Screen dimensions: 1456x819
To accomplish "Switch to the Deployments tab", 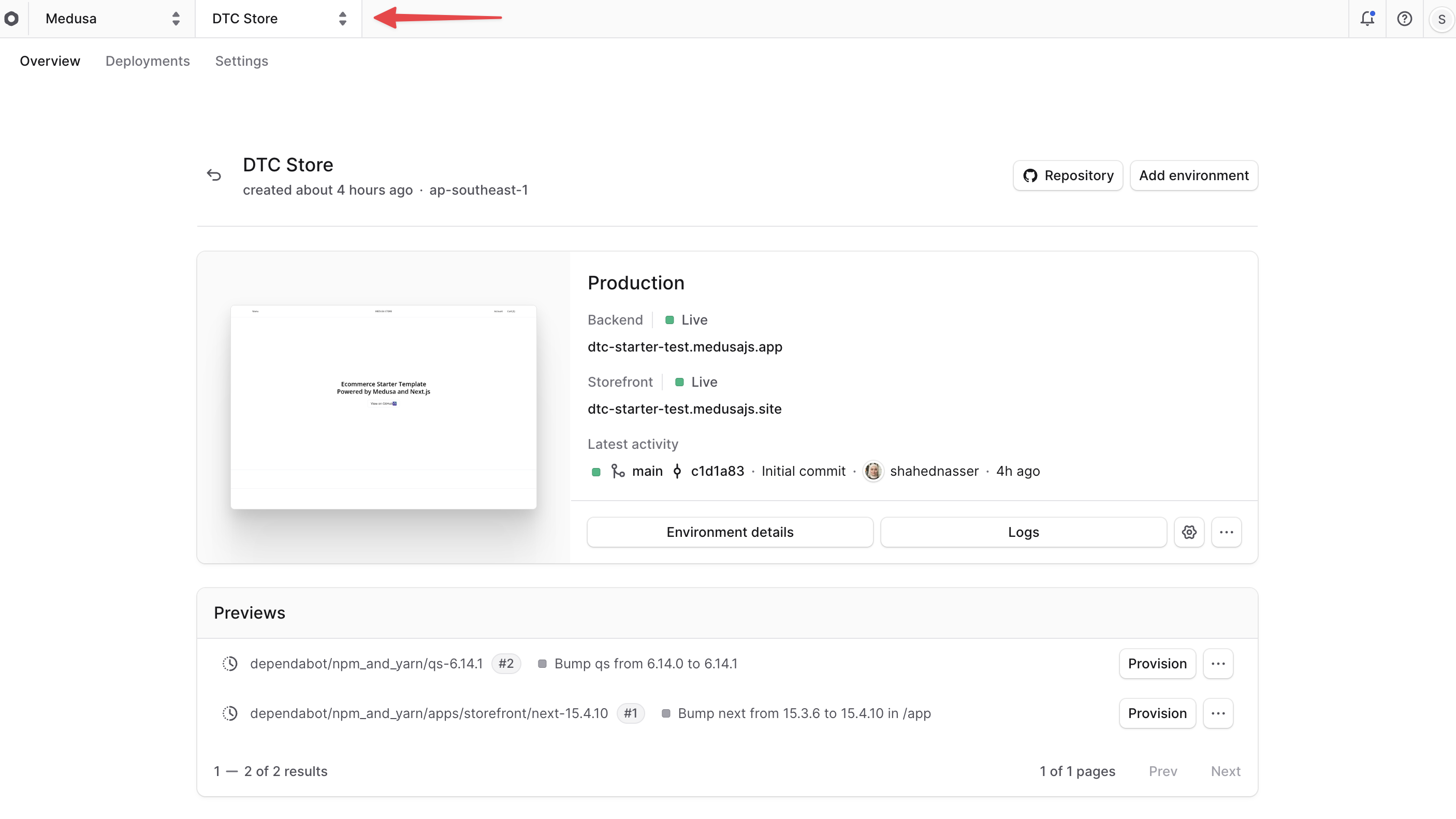I will [x=148, y=61].
